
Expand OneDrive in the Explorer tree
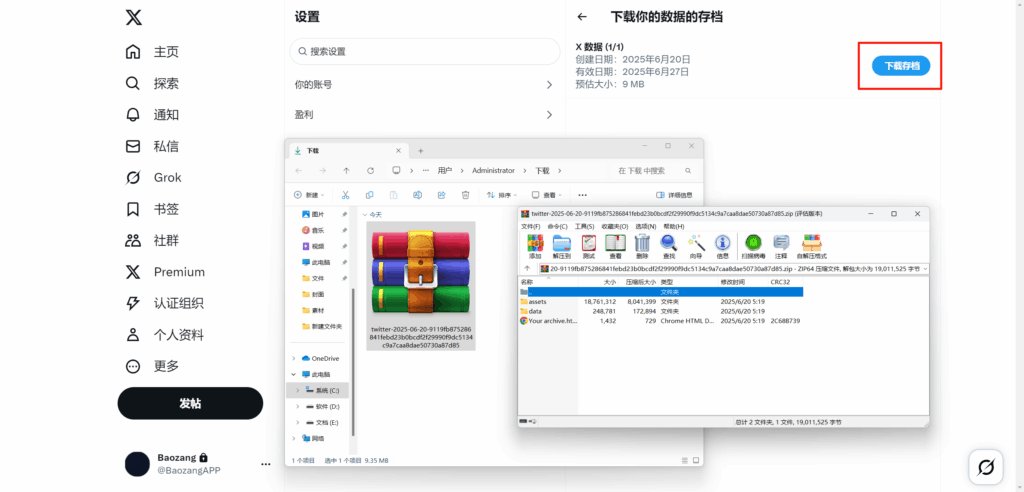click(x=294, y=359)
